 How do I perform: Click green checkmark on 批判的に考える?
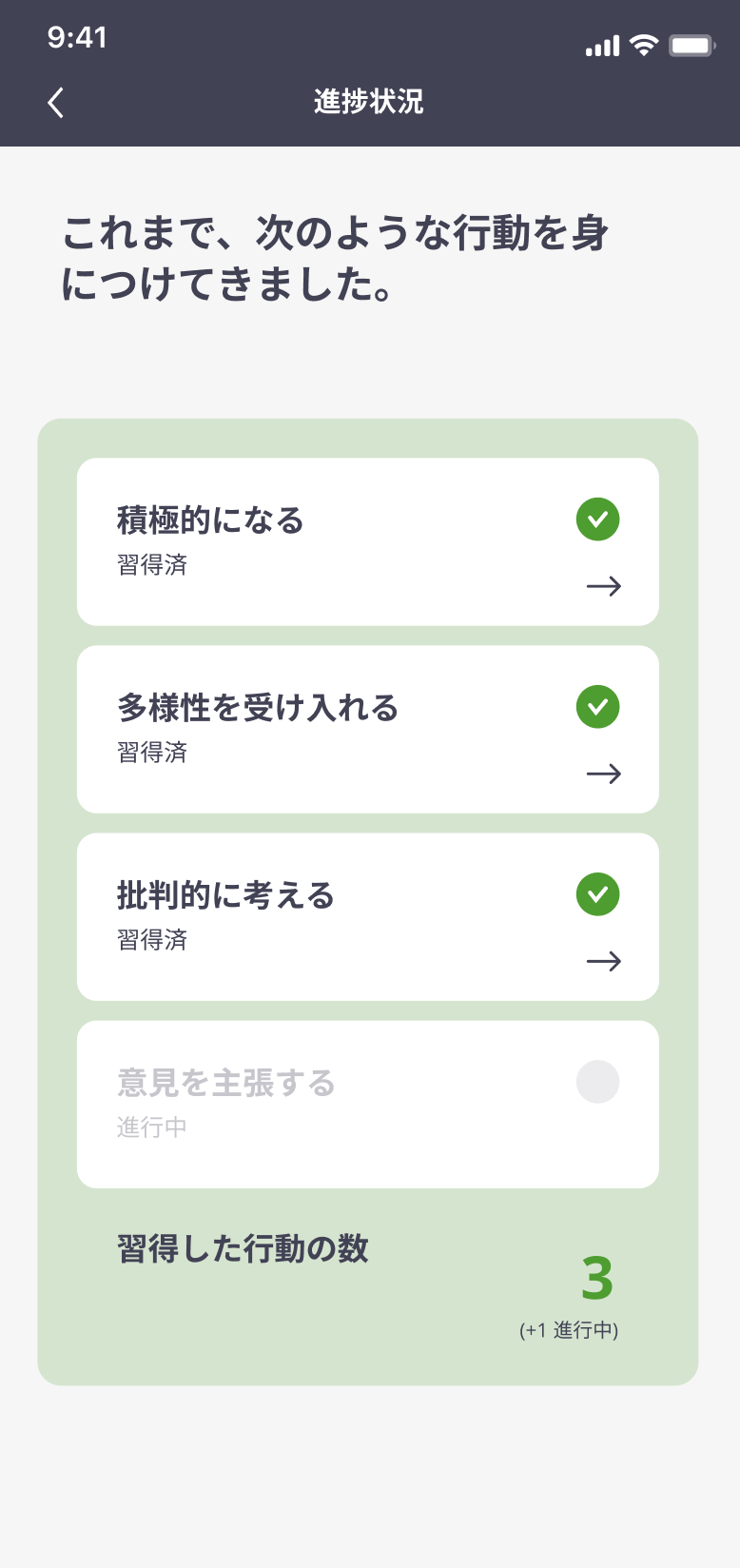pos(597,894)
